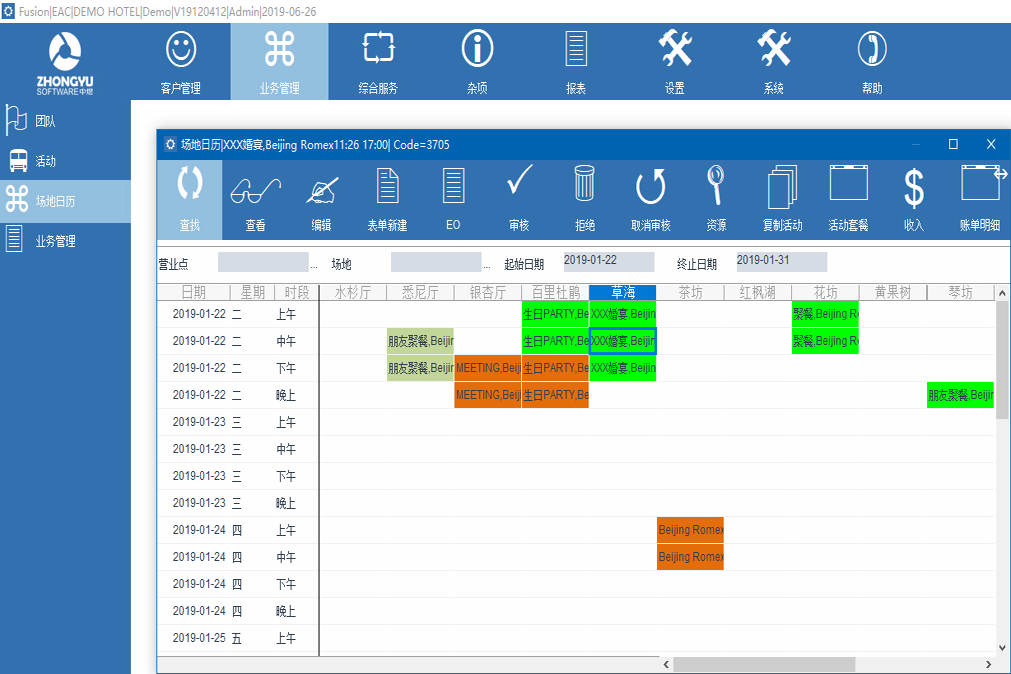Screen dimensions: 1011x674
Task: Open 查看 glasses icon
Action: point(256,189)
